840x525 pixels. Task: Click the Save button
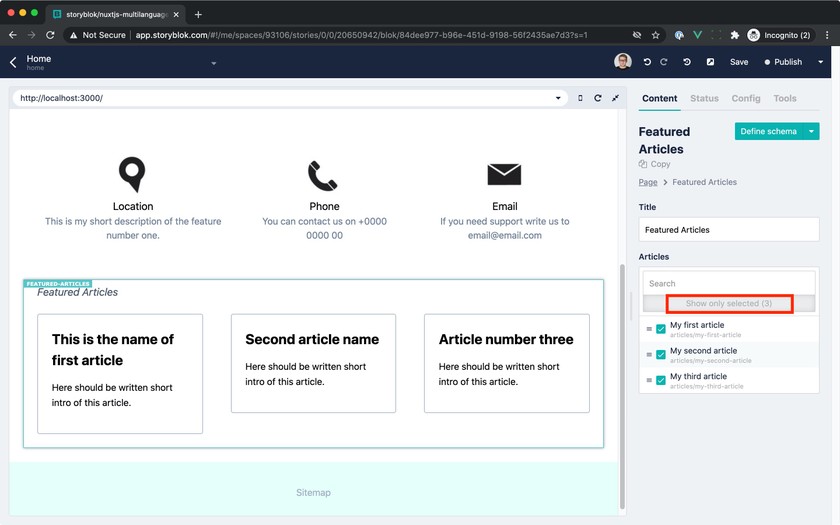tap(739, 62)
